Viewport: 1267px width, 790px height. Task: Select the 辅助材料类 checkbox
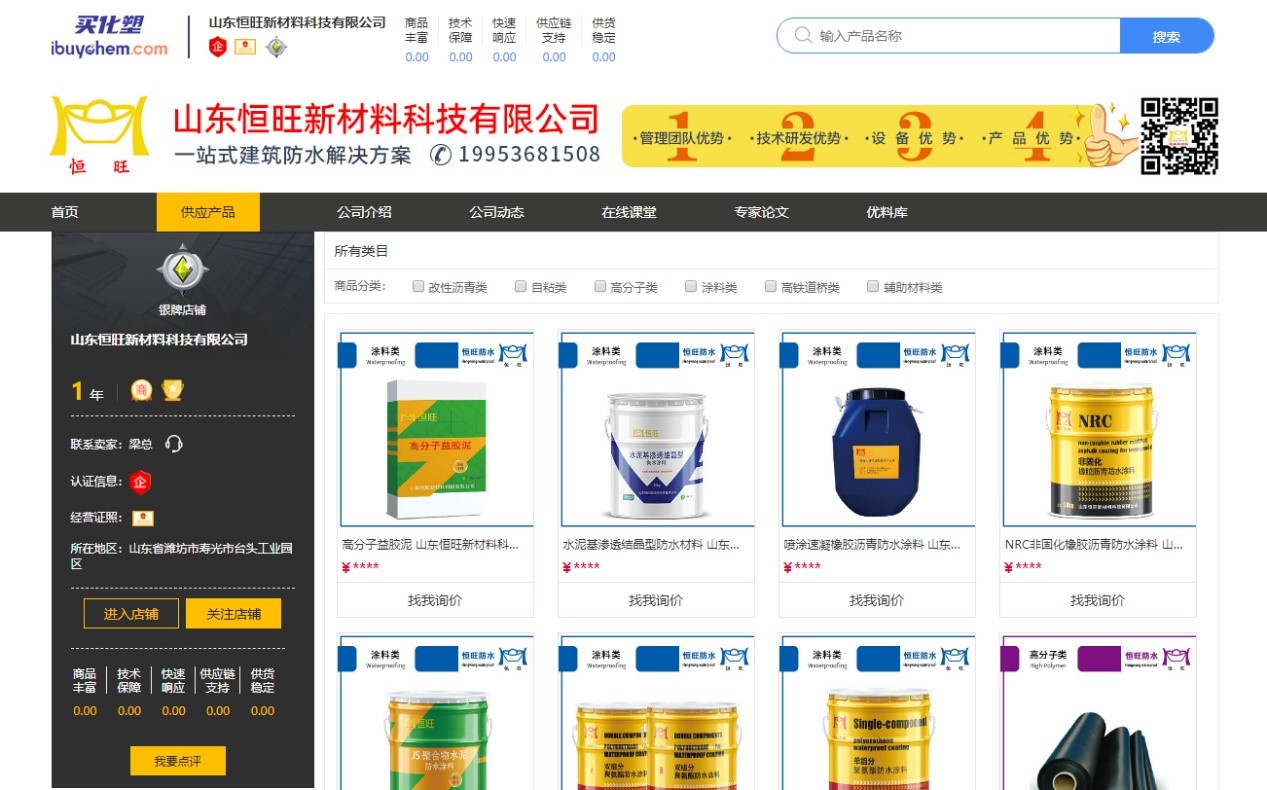coord(873,287)
